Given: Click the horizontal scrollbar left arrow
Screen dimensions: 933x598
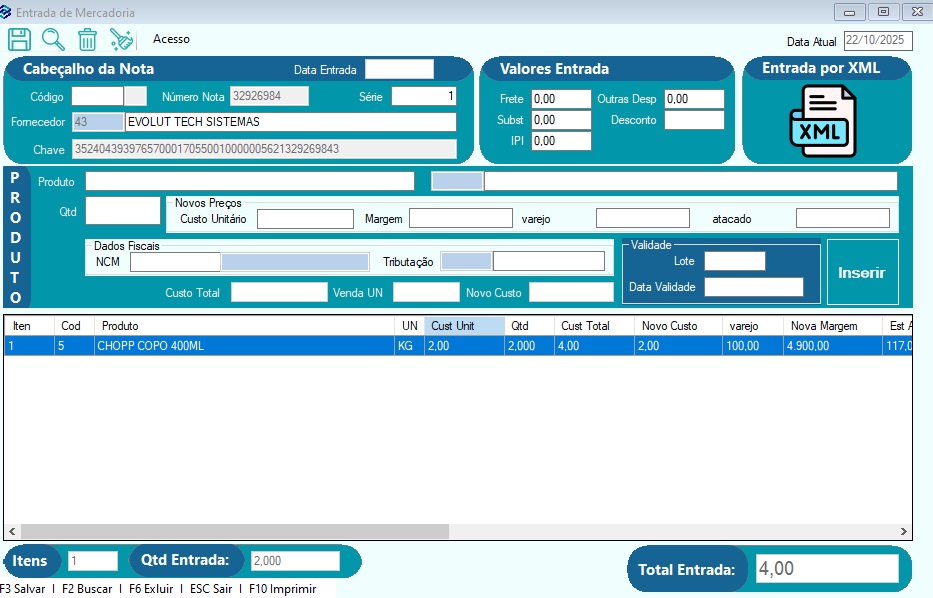Looking at the screenshot, I should click(12, 532).
